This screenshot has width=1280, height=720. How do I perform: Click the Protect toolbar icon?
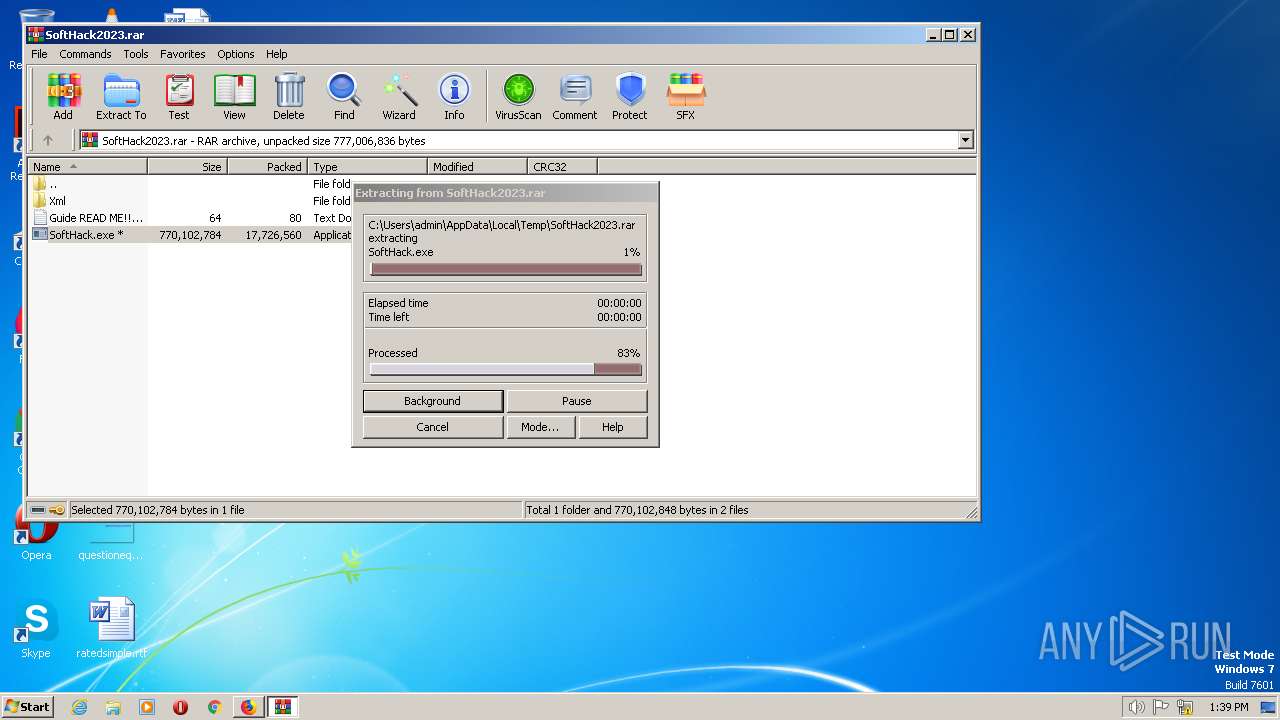point(630,97)
